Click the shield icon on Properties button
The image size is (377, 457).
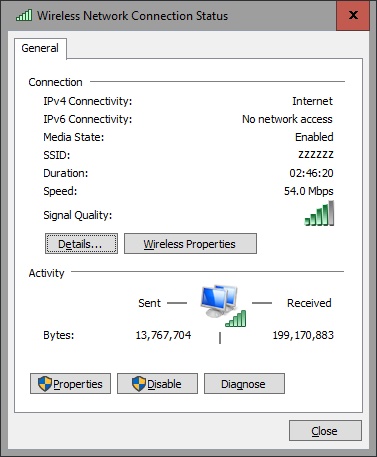(x=45, y=384)
